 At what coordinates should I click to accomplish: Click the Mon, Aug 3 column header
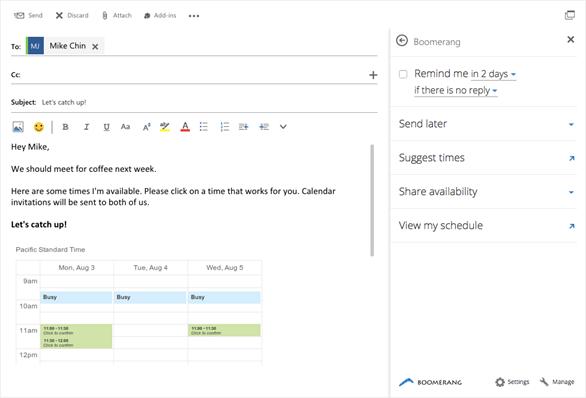tap(77, 268)
